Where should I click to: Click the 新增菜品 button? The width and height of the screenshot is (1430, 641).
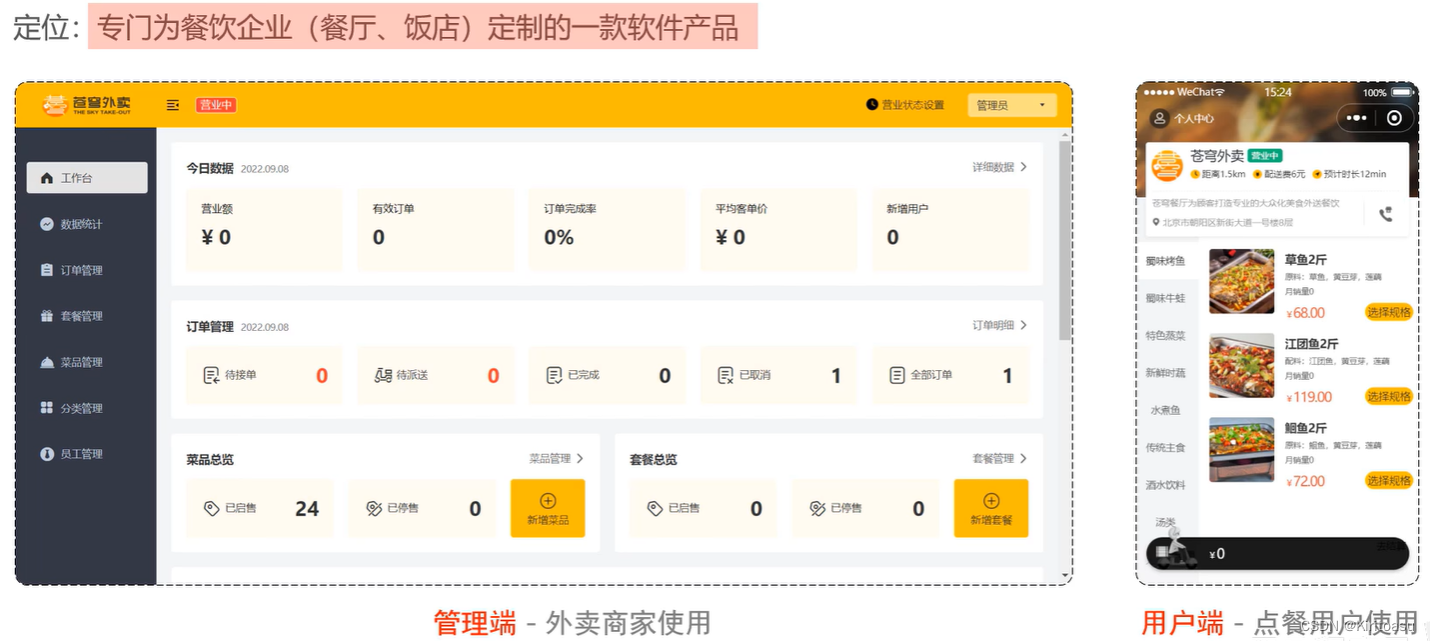(548, 508)
